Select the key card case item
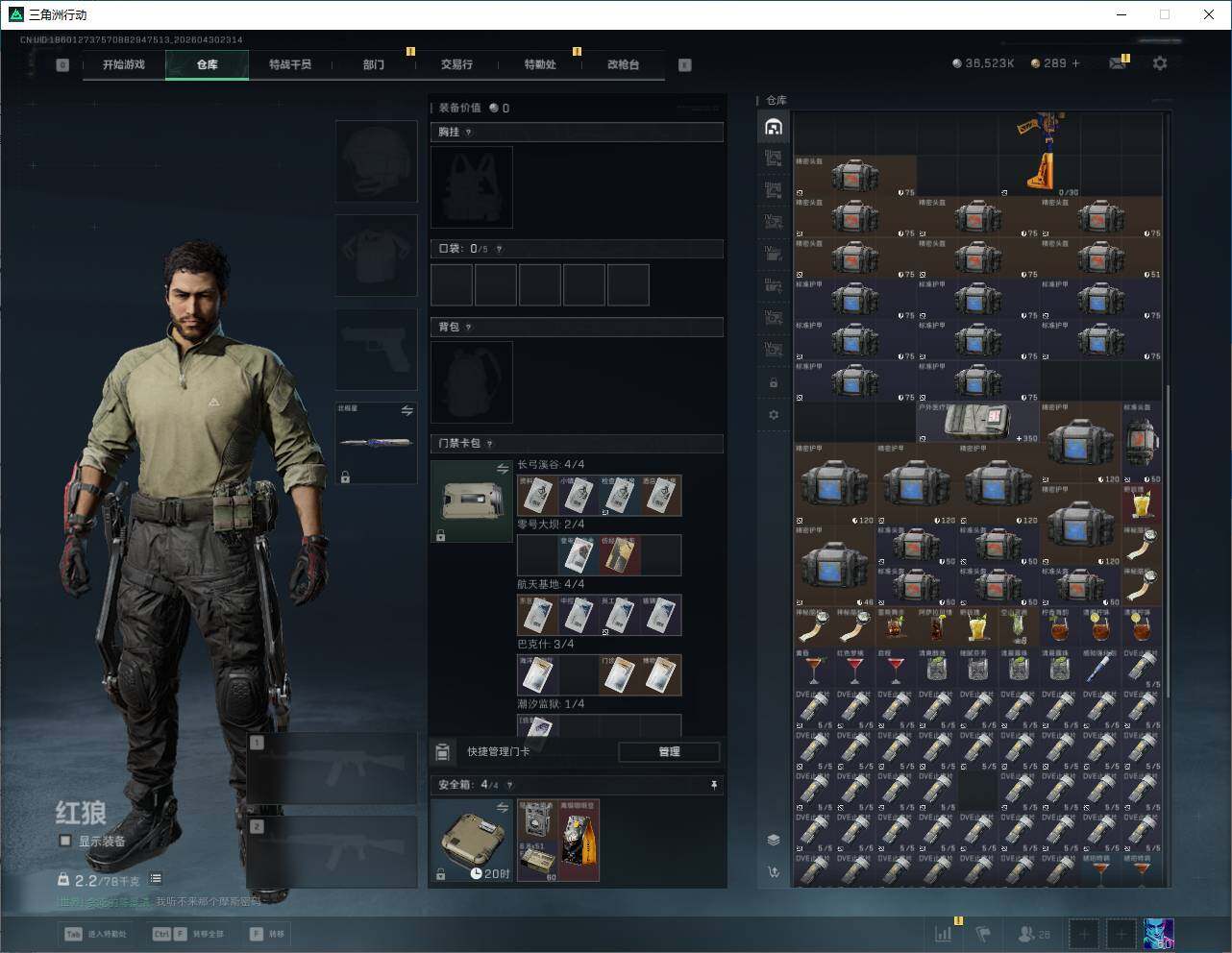The image size is (1232, 953). pos(472,501)
